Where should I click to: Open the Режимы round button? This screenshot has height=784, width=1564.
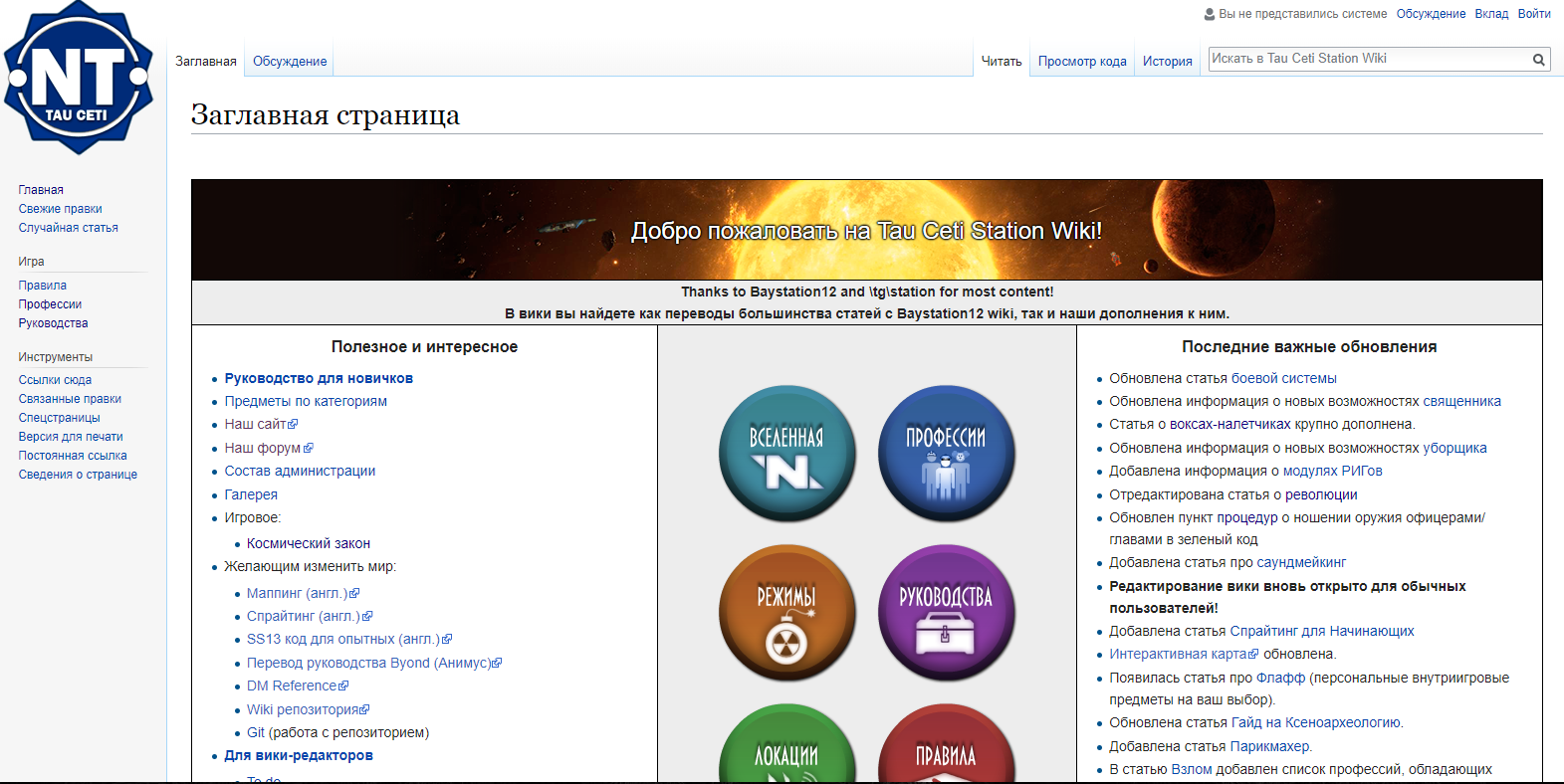[x=786, y=613]
